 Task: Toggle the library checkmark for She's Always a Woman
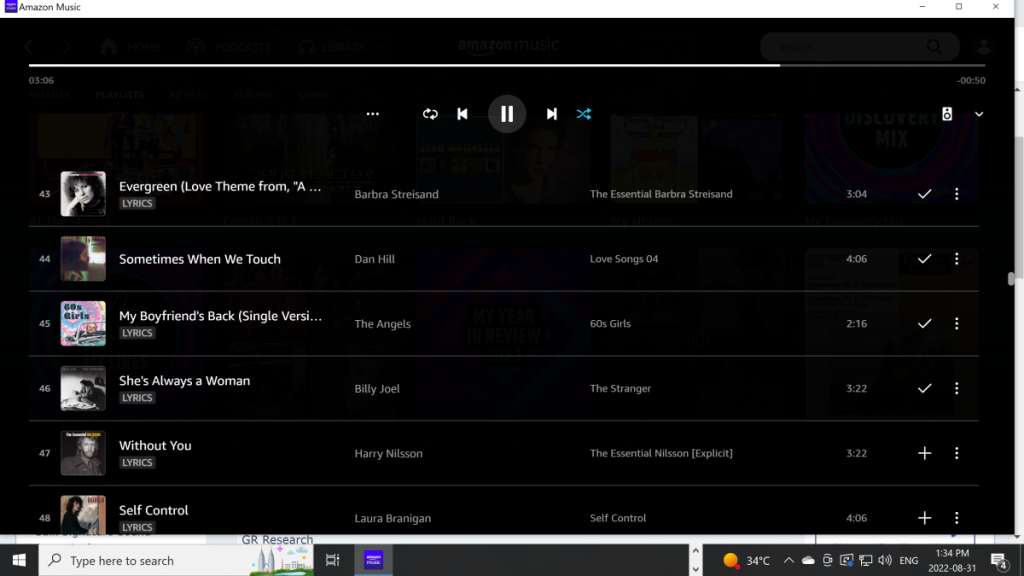click(x=925, y=388)
